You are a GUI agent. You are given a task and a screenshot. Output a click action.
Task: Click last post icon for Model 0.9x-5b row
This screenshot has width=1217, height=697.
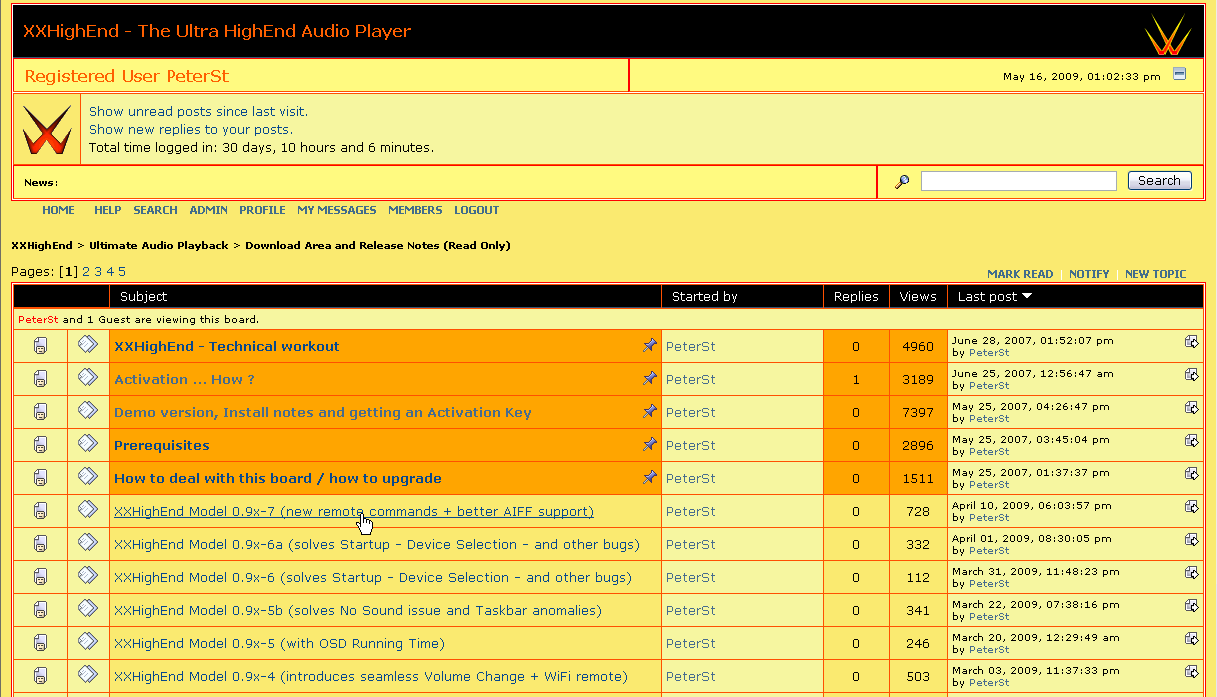click(1192, 606)
